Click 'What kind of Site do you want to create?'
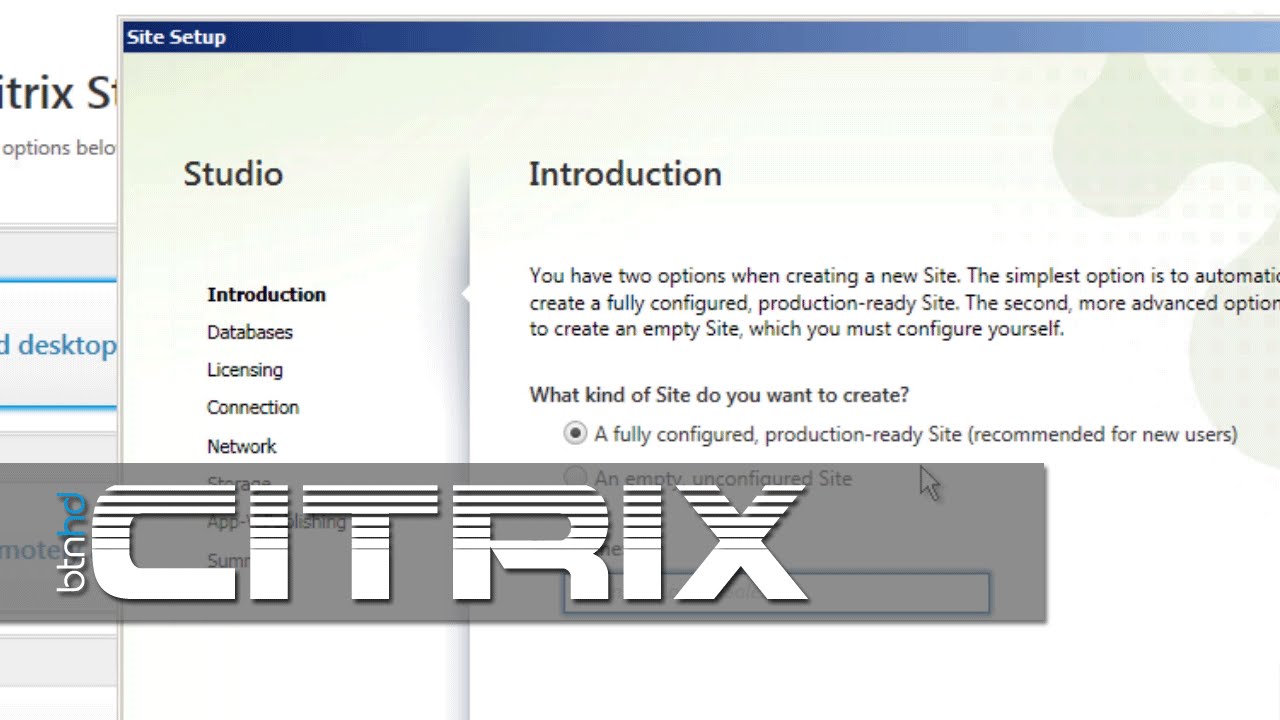Image resolution: width=1280 pixels, height=720 pixels. point(719,395)
